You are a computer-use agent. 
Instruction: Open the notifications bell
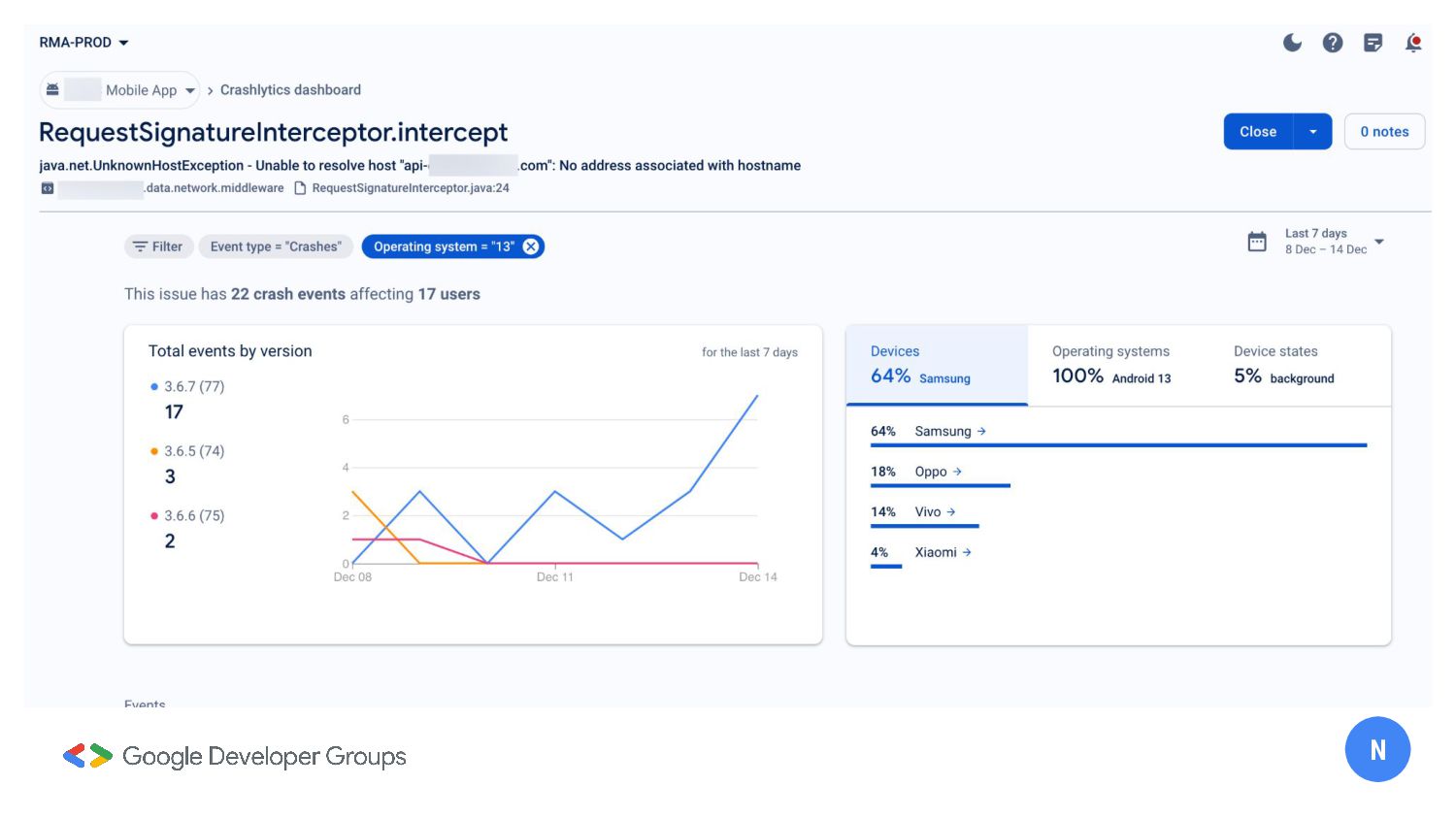(1413, 43)
